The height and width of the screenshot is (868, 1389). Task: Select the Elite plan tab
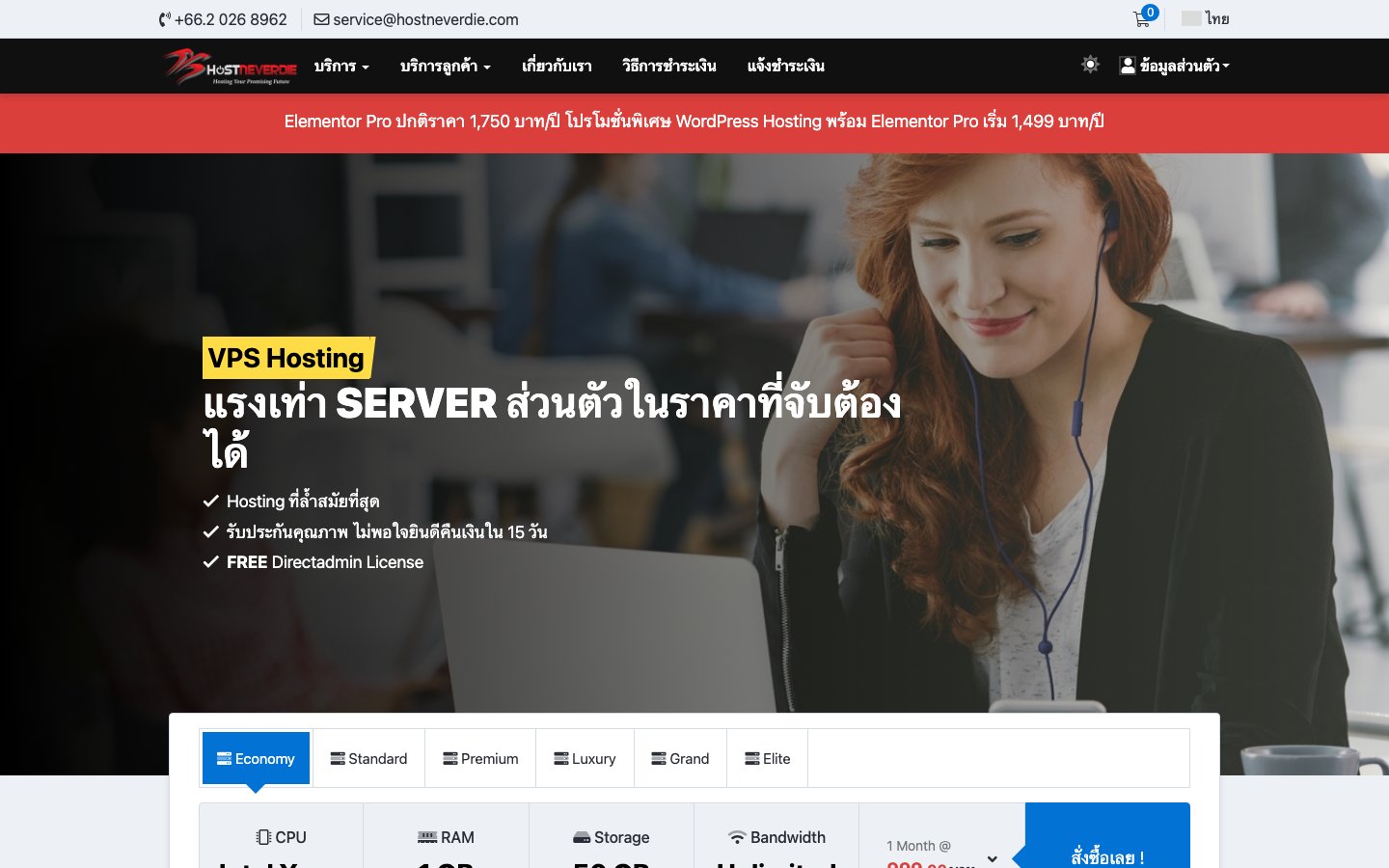tap(767, 758)
